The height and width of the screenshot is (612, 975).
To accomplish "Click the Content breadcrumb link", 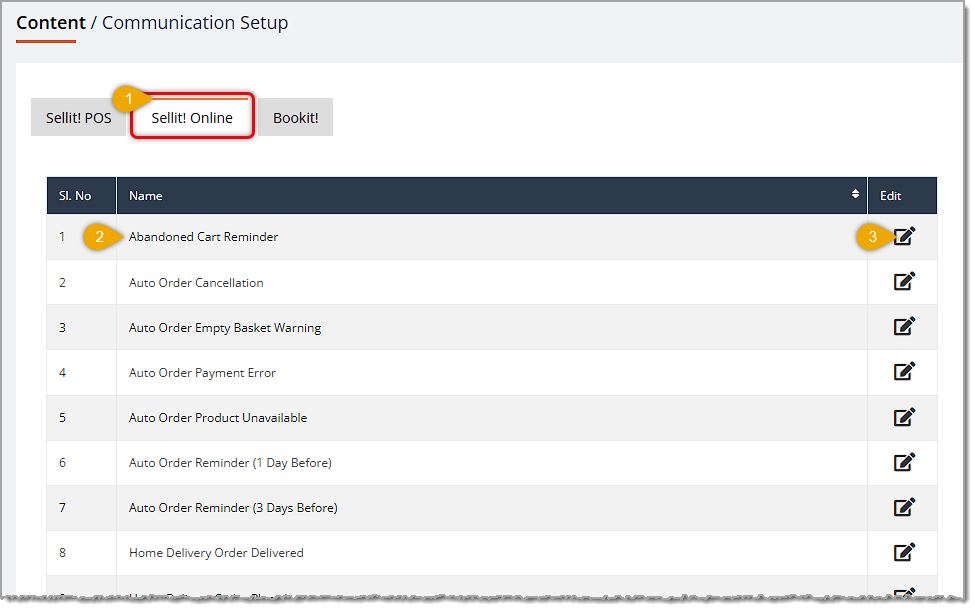I will pyautogui.click(x=51, y=22).
